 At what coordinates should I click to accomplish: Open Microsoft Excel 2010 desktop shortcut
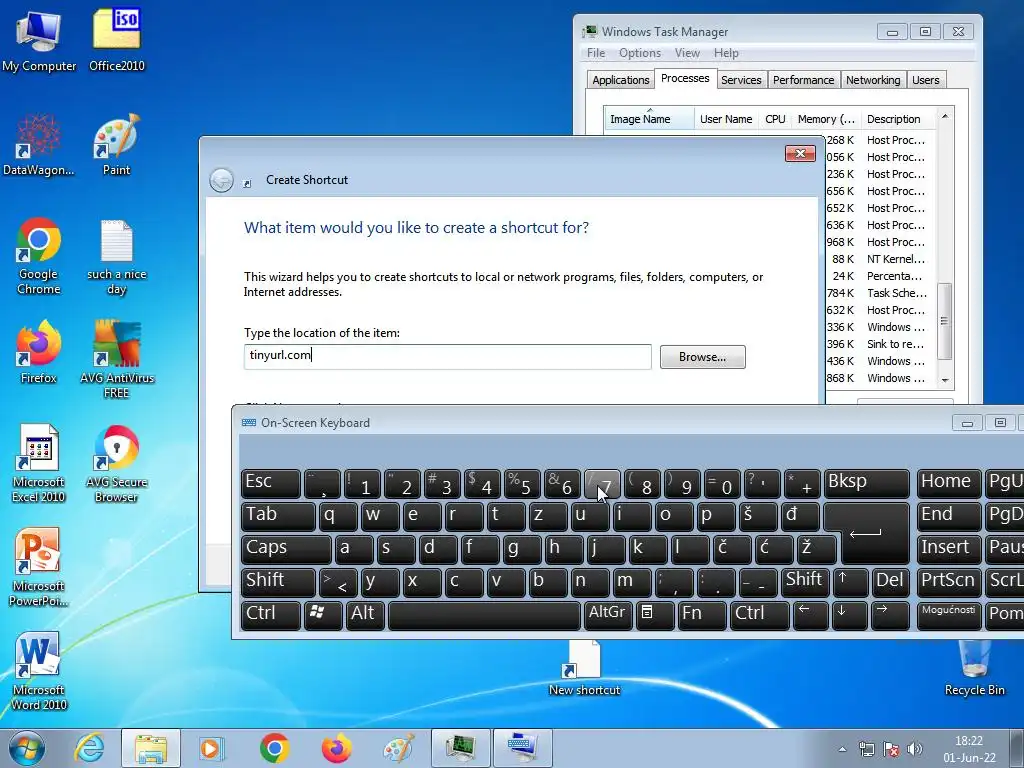click(39, 462)
